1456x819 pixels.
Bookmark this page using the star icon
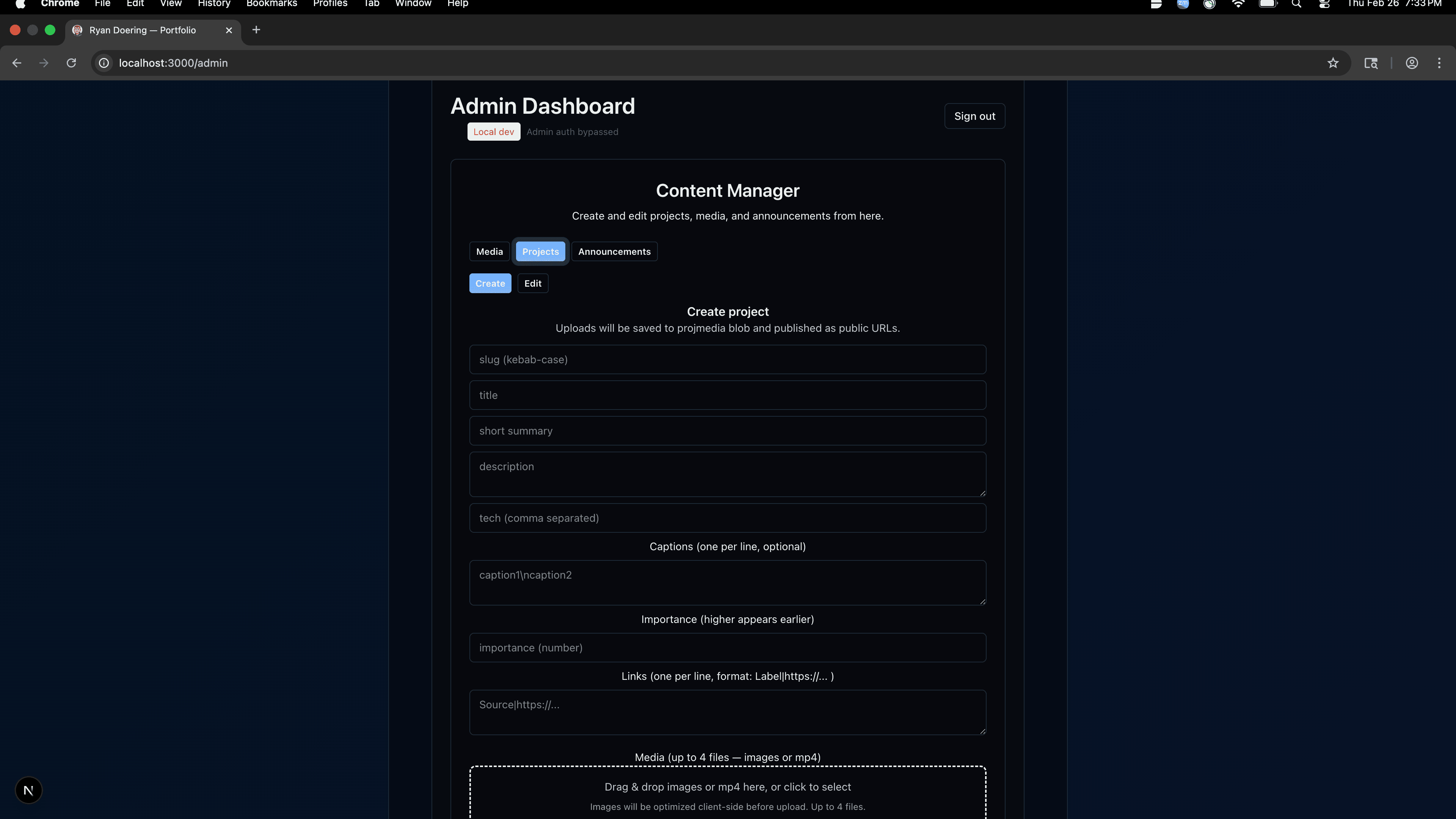coord(1334,63)
